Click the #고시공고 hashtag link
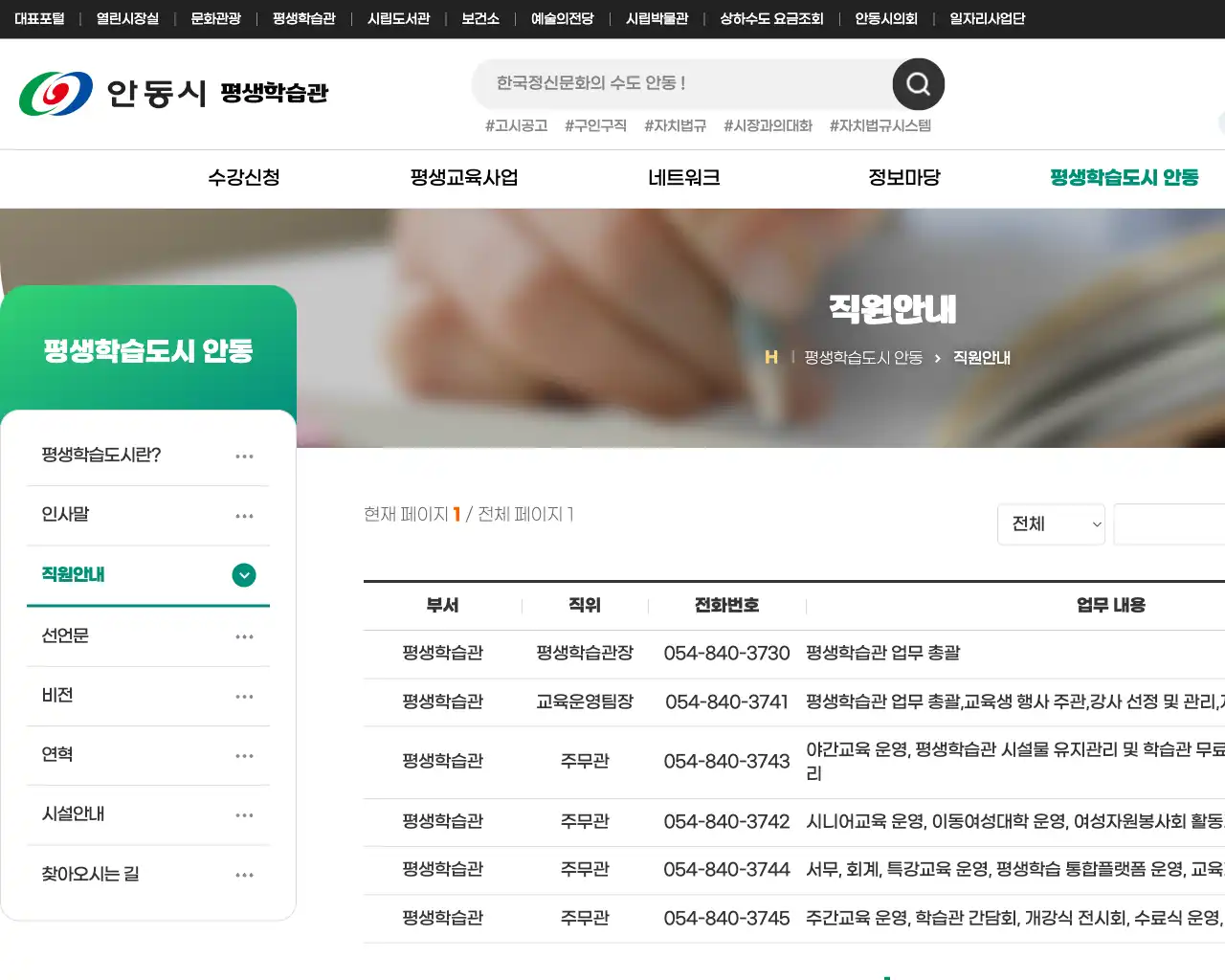Viewport: 1225px width, 980px height. [x=516, y=125]
